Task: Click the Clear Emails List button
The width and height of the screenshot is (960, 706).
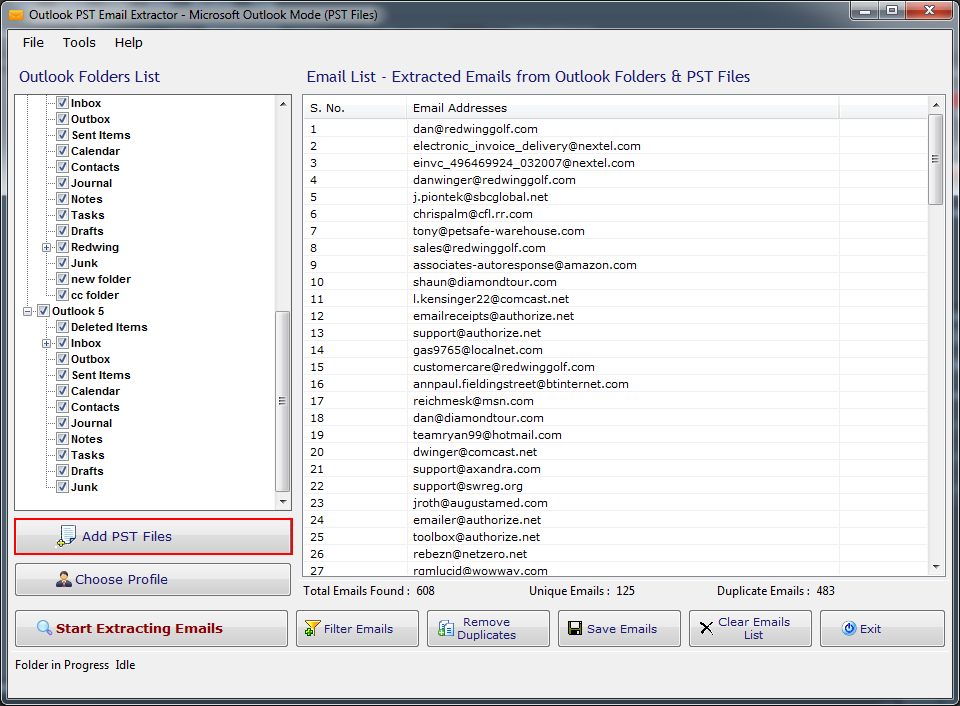Action: click(750, 628)
